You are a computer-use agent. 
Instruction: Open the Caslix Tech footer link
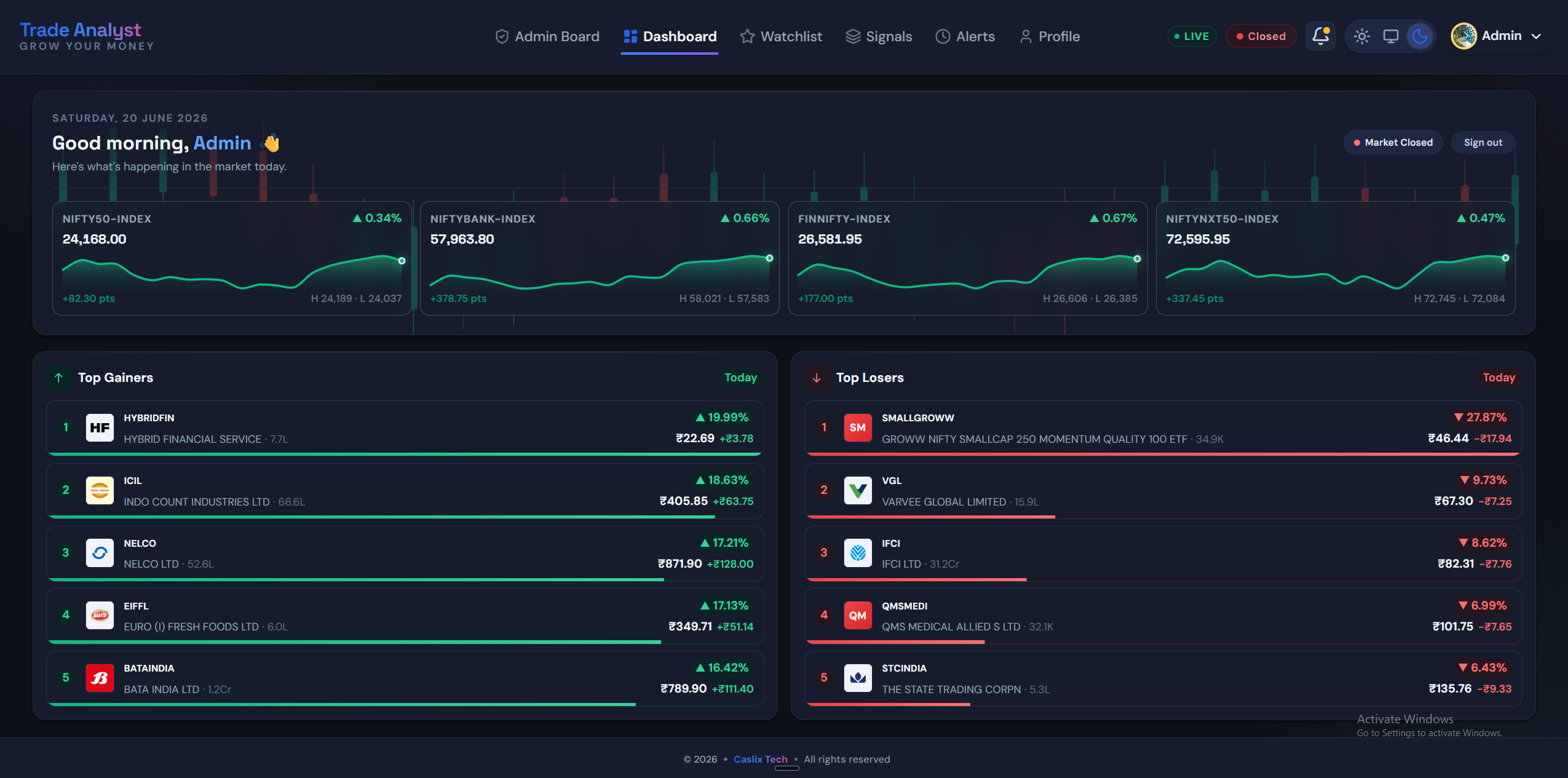tap(761, 760)
